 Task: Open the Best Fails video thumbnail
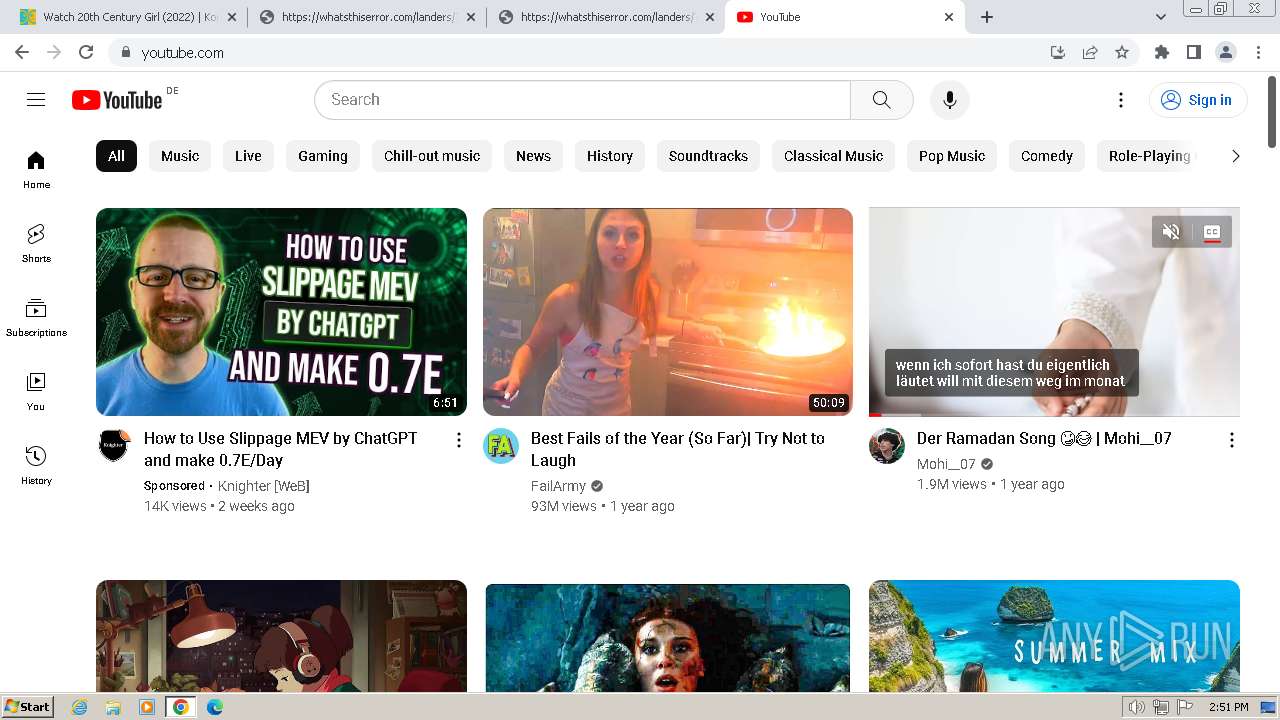[668, 312]
